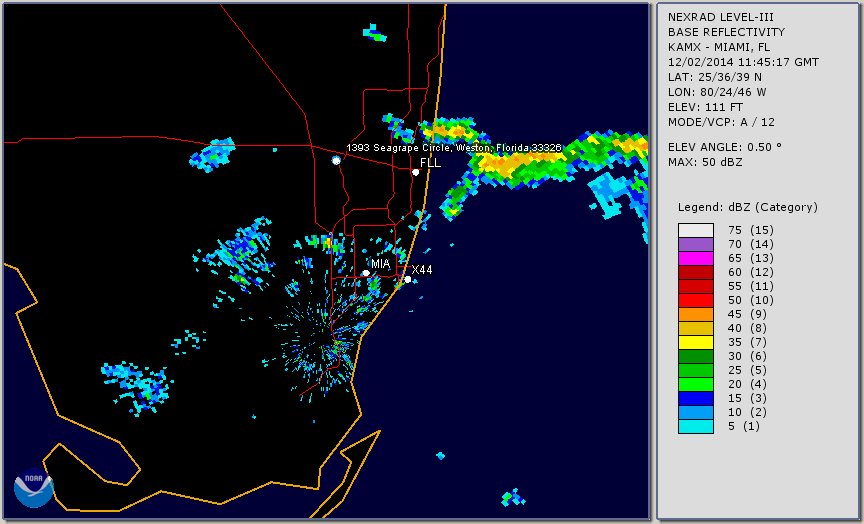Click the blue 15 dBZ legend swatch
864x524 pixels.
[x=696, y=398]
